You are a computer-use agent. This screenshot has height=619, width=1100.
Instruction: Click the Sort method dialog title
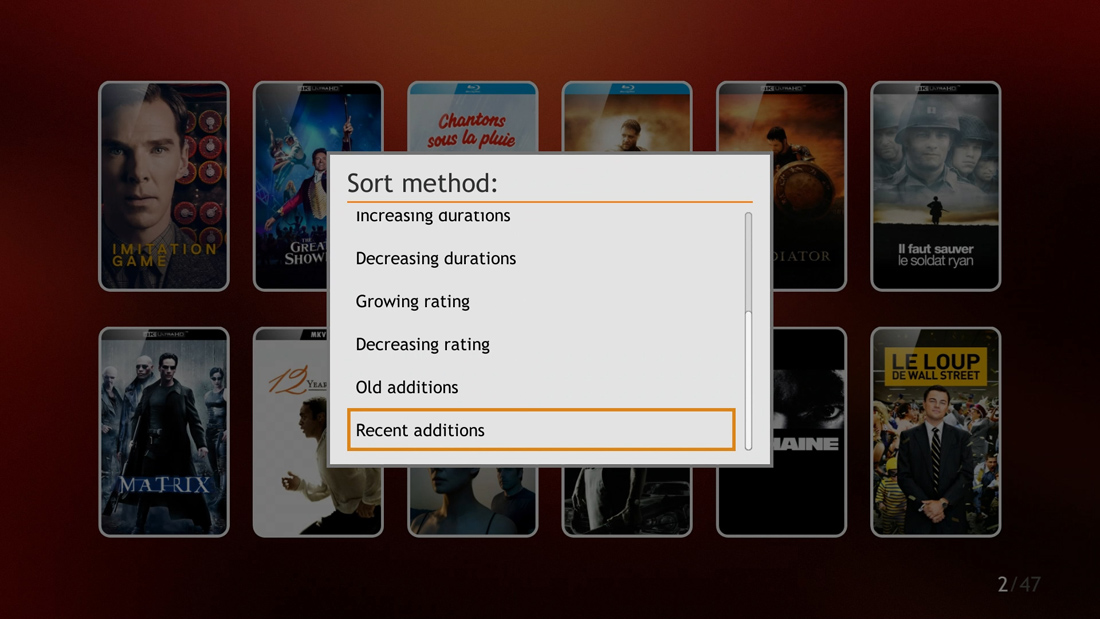click(x=422, y=183)
